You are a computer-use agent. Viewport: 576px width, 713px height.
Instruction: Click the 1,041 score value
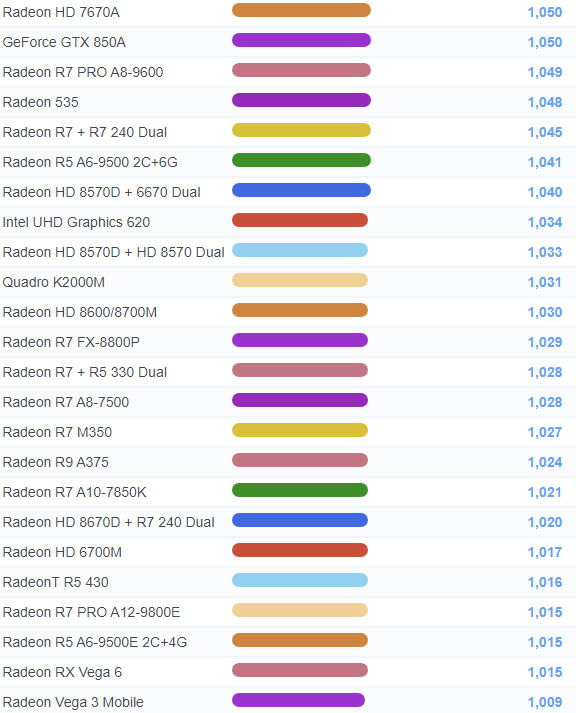544,162
